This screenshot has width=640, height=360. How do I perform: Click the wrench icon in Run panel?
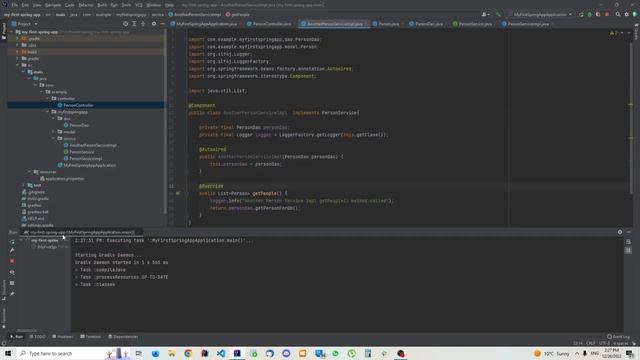(12, 251)
